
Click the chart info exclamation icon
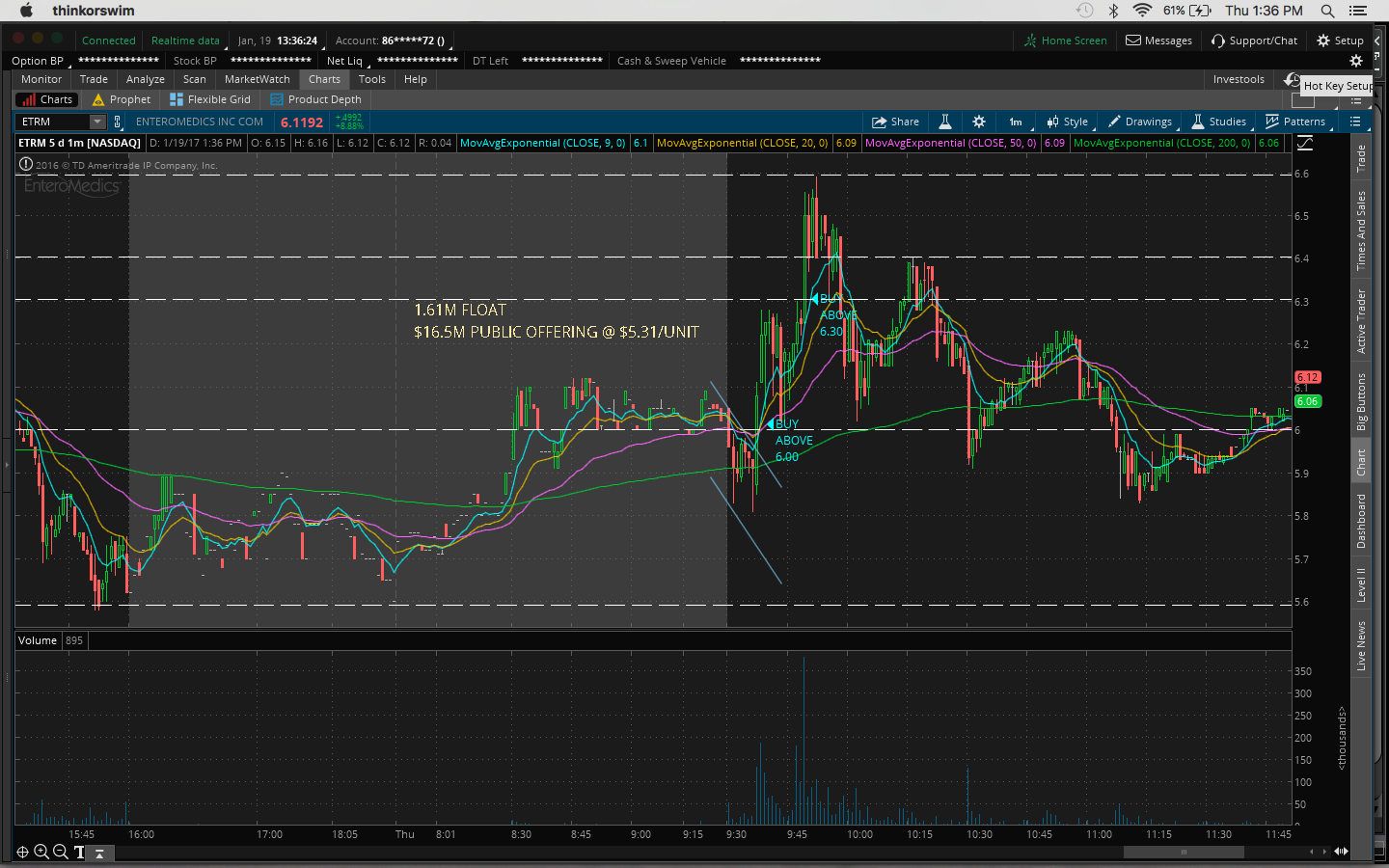[25, 164]
